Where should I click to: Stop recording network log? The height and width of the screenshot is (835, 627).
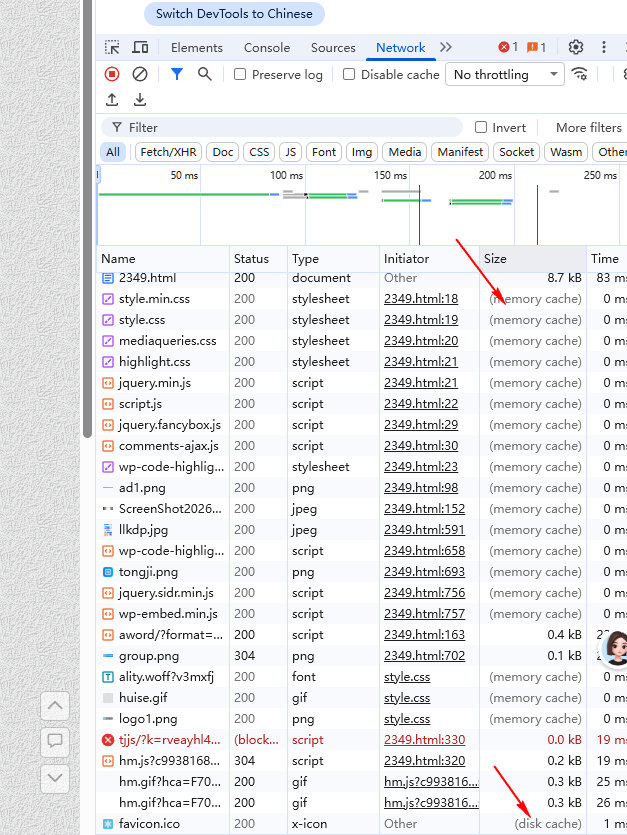click(112, 74)
